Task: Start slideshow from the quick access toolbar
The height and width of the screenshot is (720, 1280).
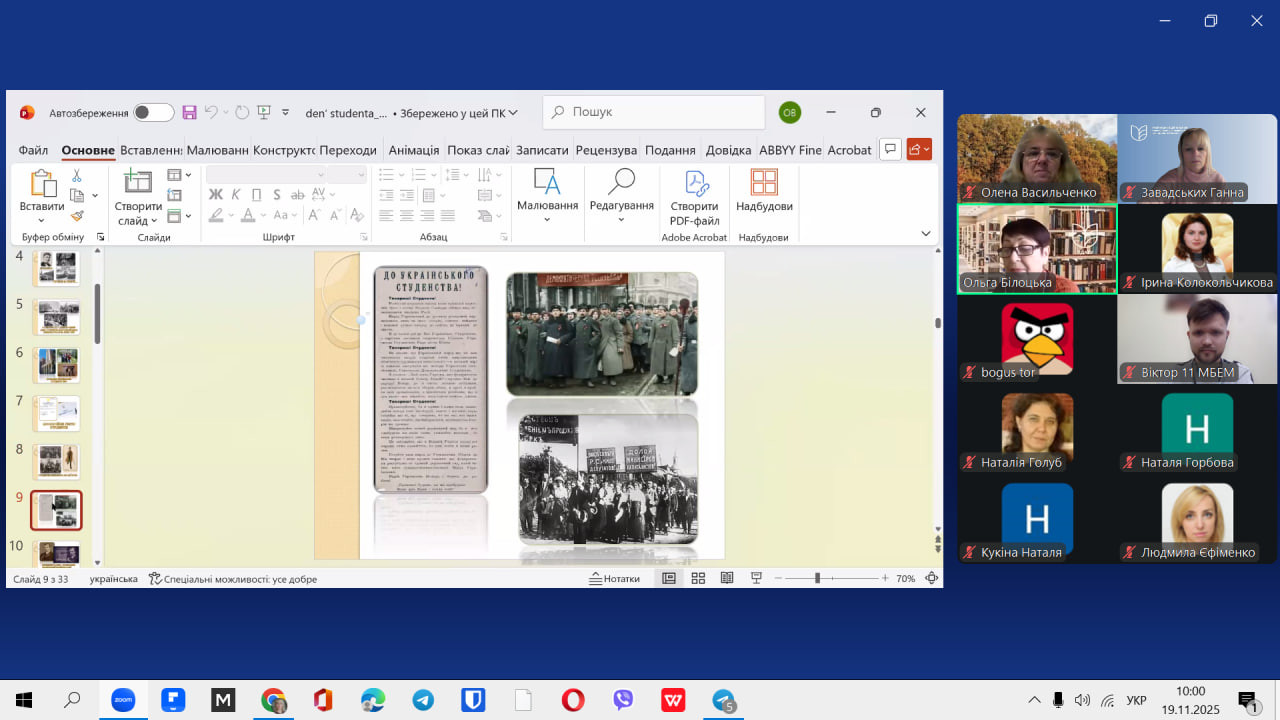Action: (264, 112)
